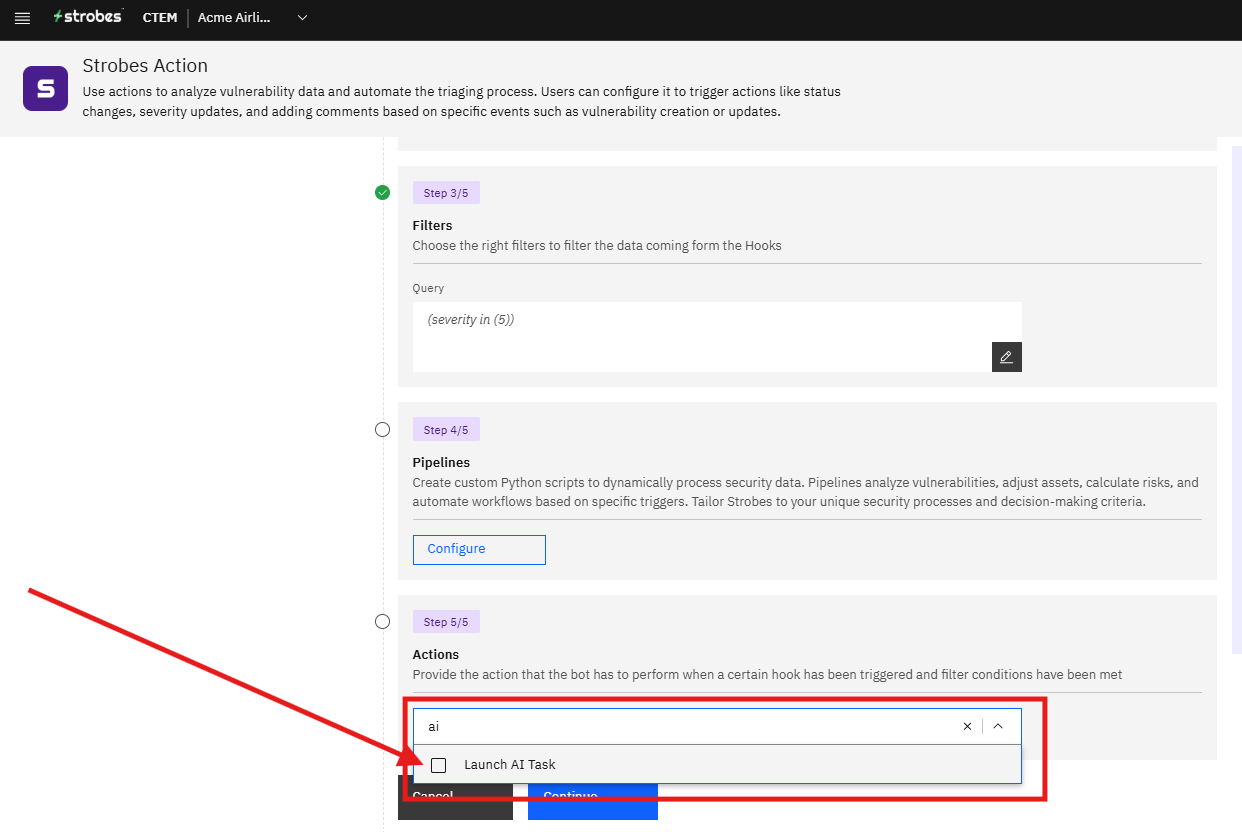Click the purple Strobes Action app icon
Screen dimensions: 1242x832
(x=45, y=89)
